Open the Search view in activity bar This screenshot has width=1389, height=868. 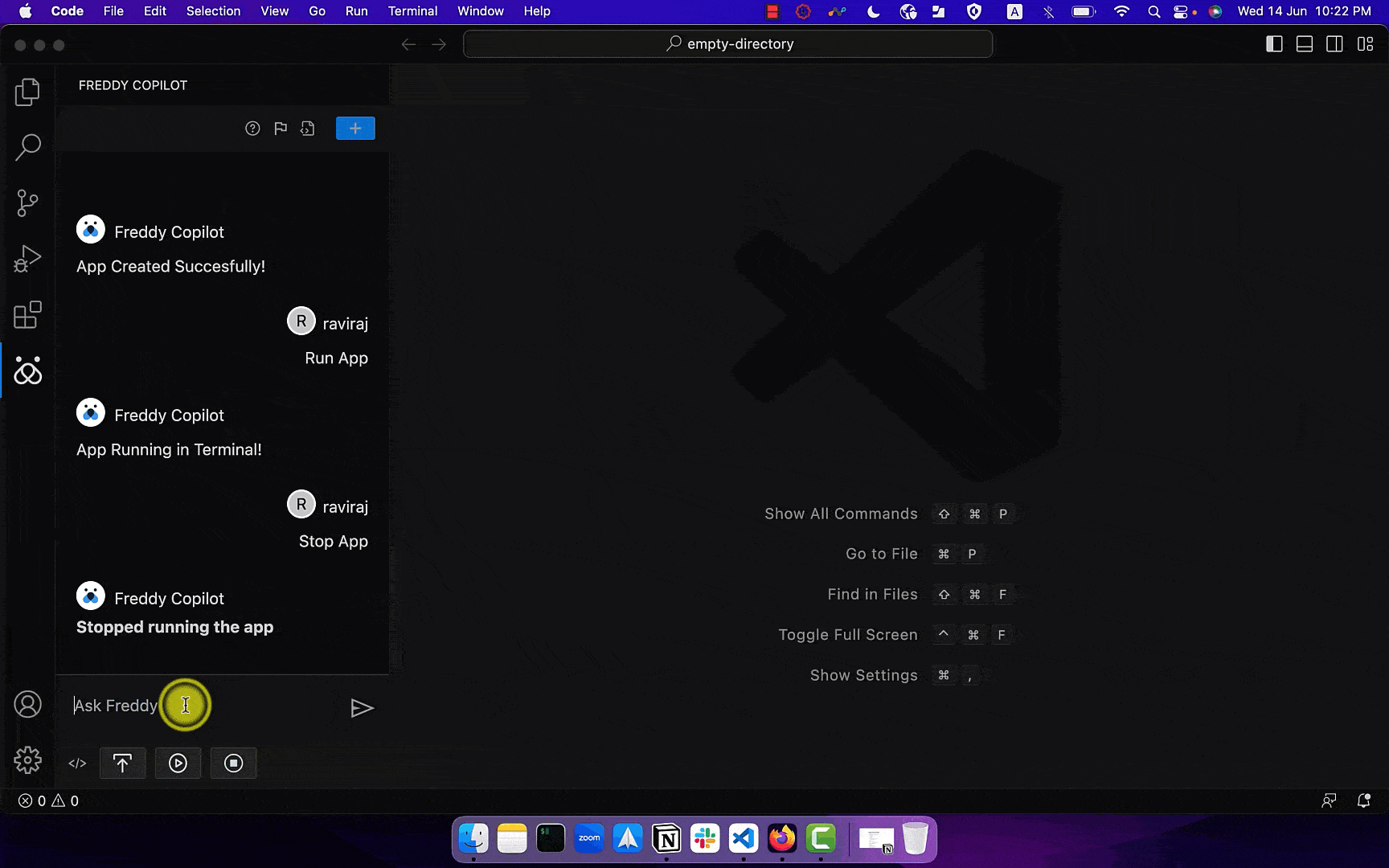pyautogui.click(x=27, y=147)
